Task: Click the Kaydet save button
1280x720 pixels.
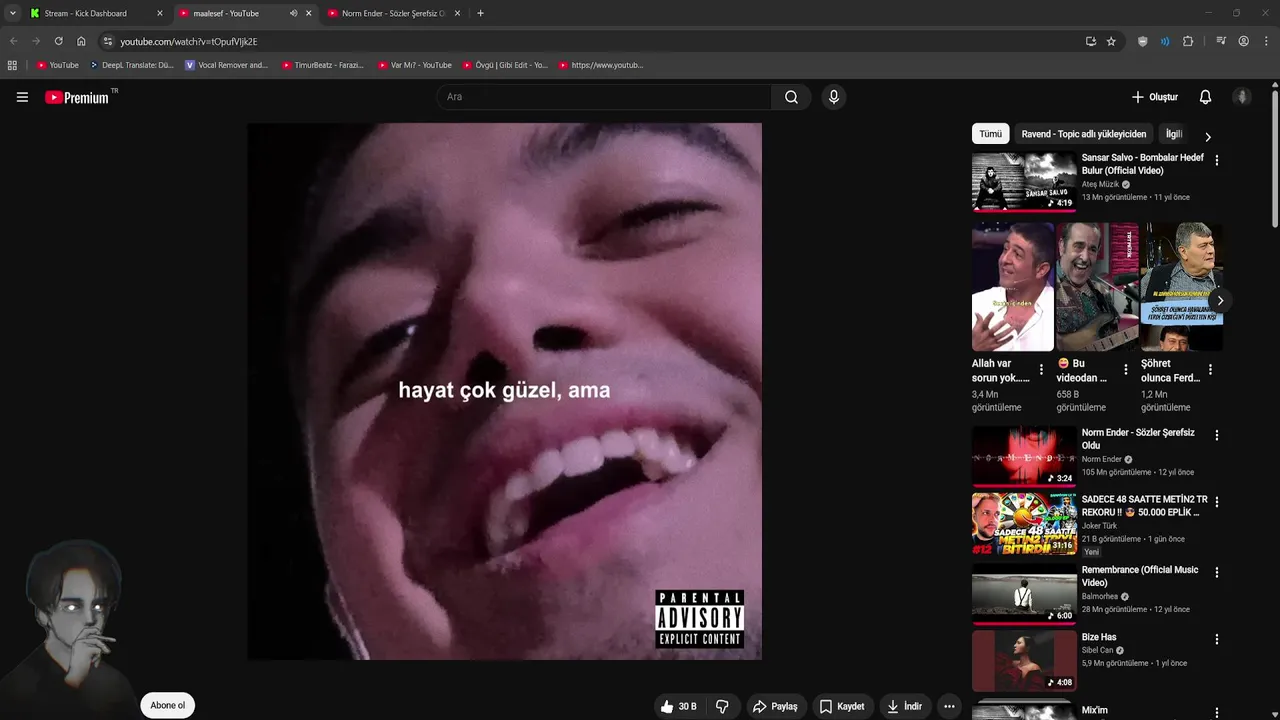Action: pyautogui.click(x=842, y=706)
